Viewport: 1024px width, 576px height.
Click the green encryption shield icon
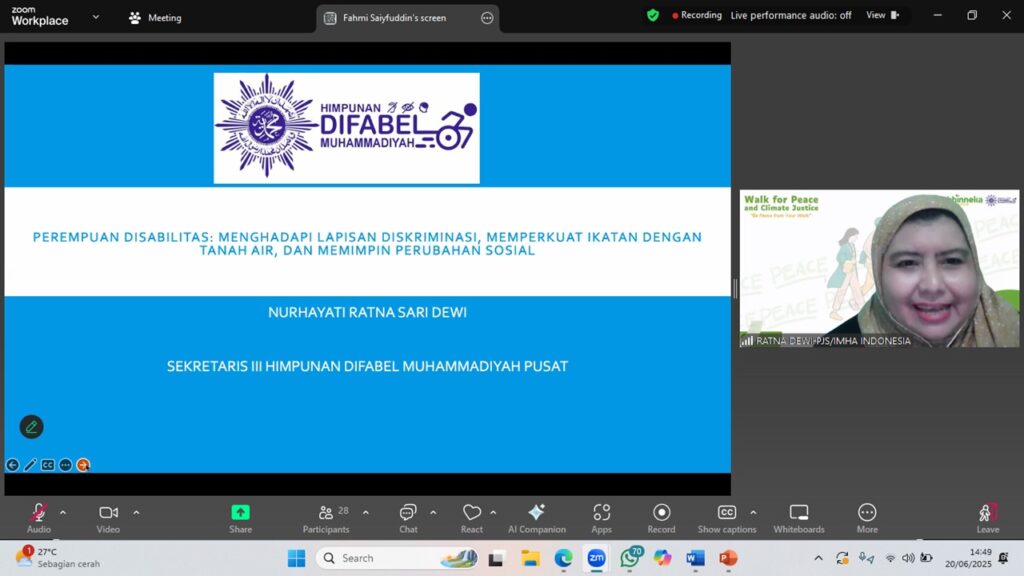[652, 15]
